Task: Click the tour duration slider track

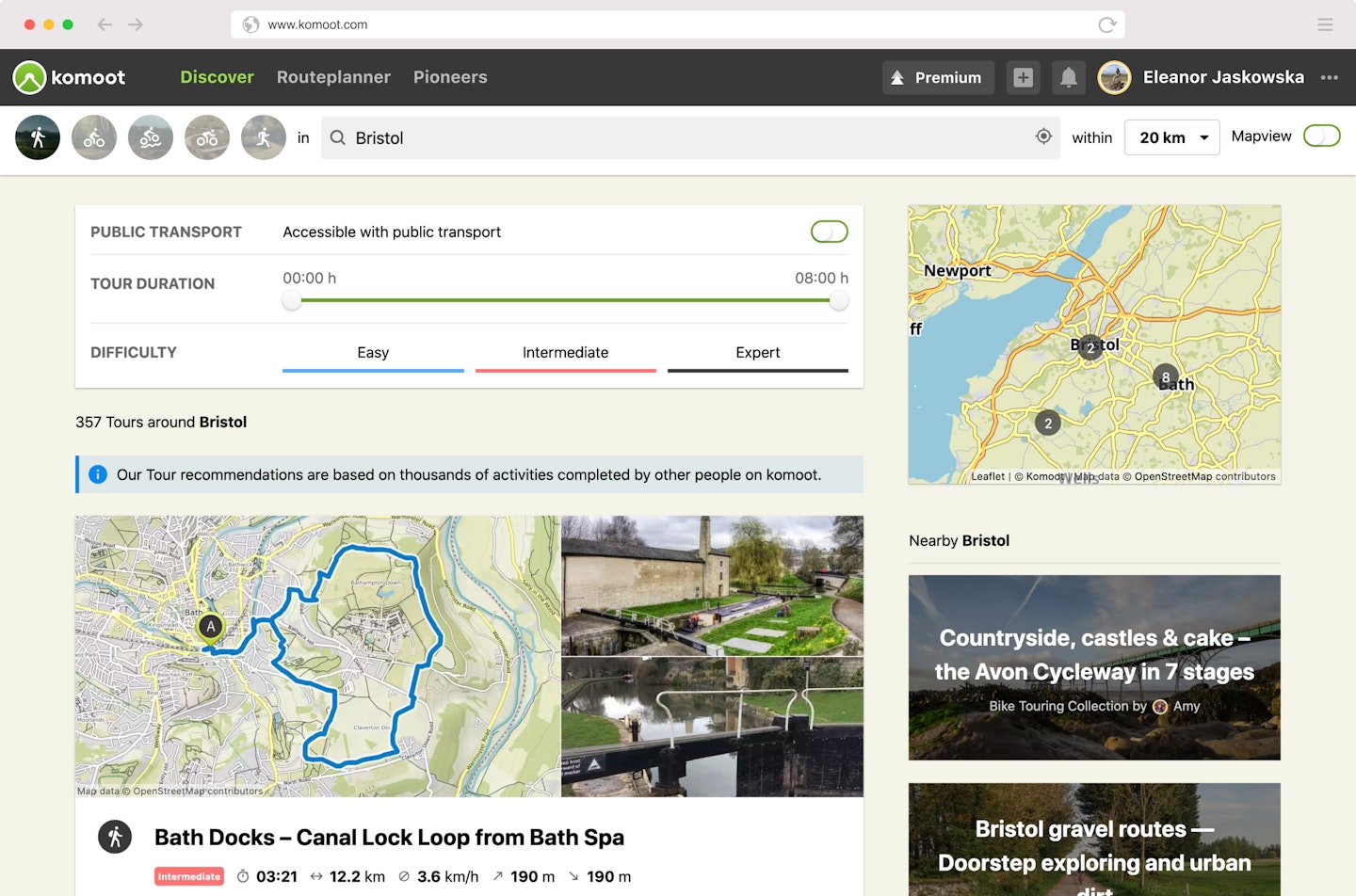Action: [565, 300]
